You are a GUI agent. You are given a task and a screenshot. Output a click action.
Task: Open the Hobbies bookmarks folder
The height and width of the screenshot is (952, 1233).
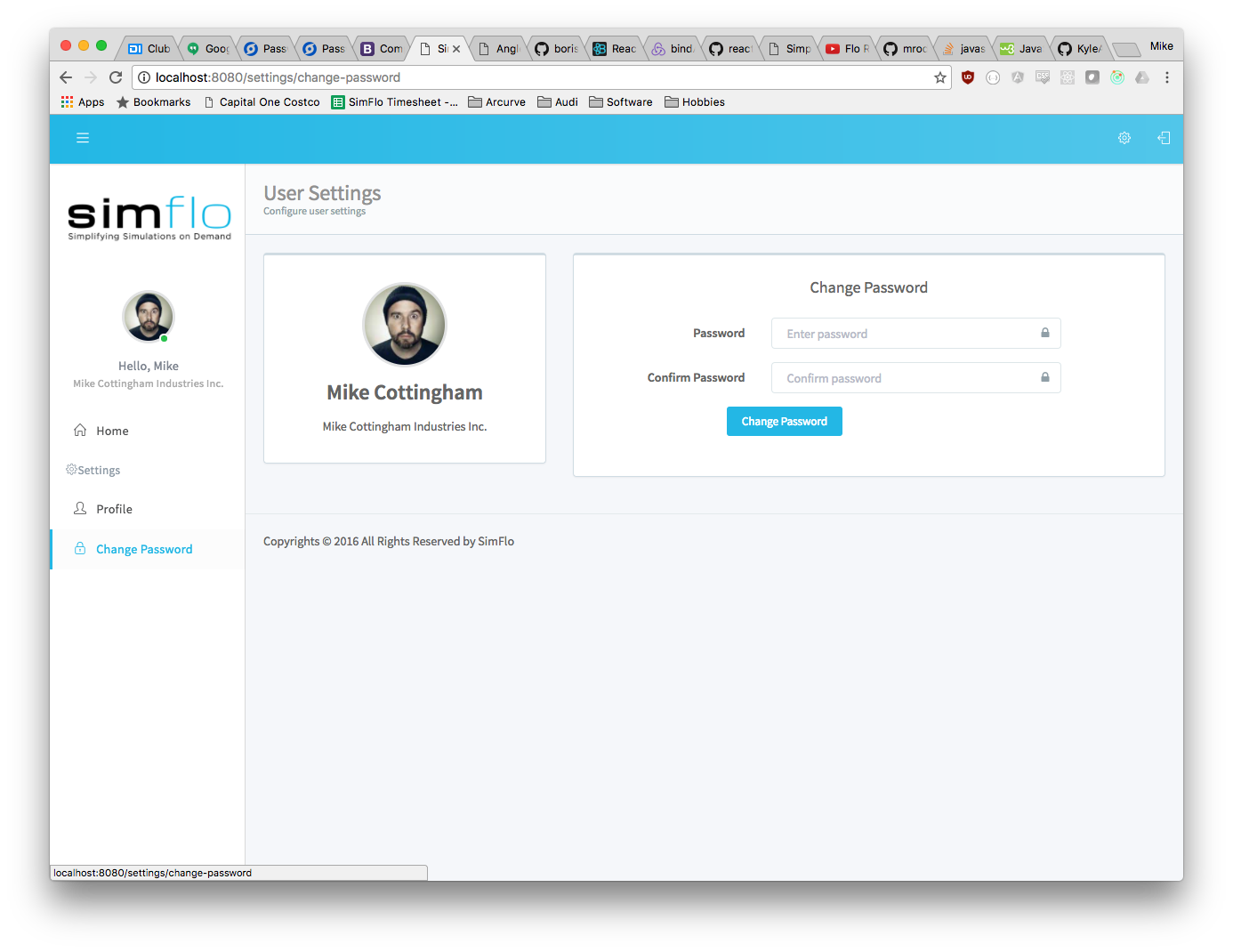tap(695, 102)
